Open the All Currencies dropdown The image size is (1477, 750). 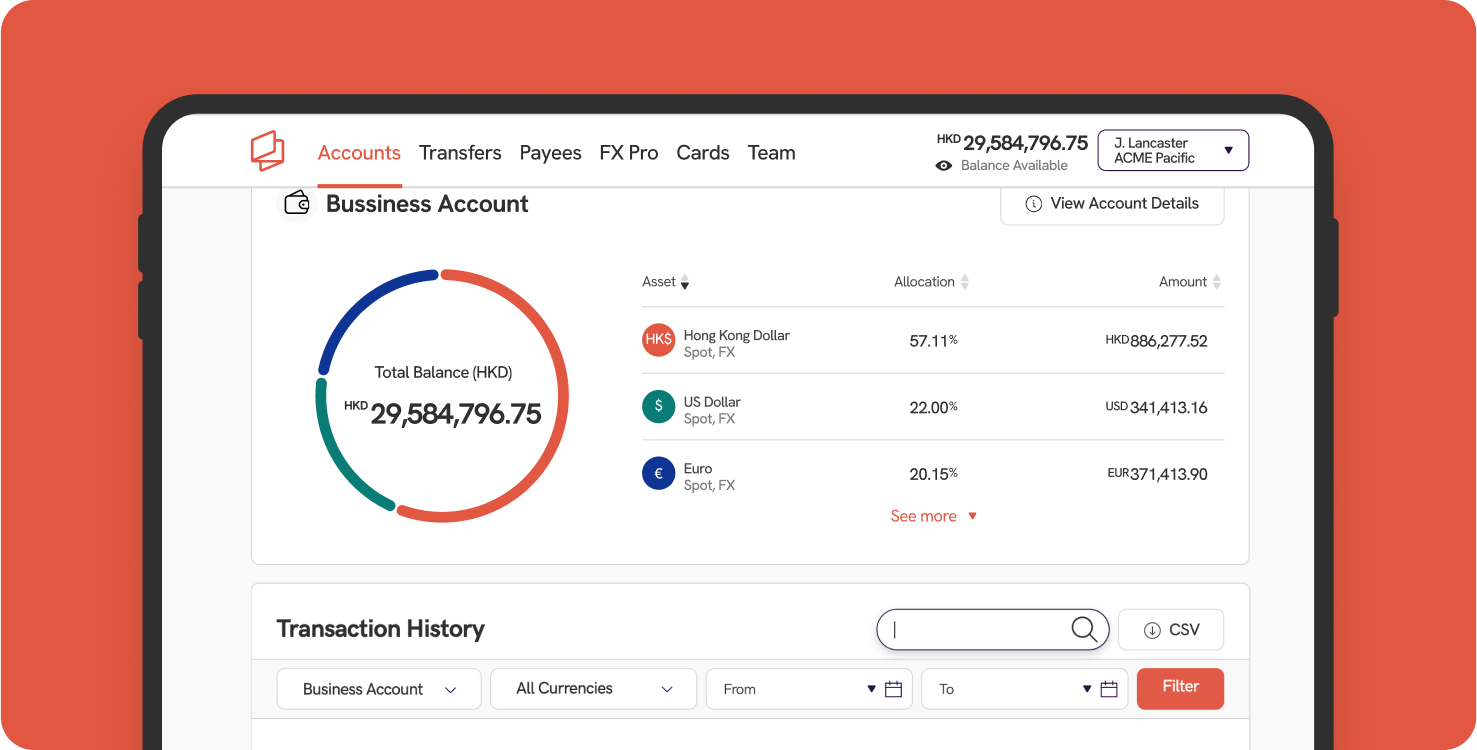coord(594,689)
